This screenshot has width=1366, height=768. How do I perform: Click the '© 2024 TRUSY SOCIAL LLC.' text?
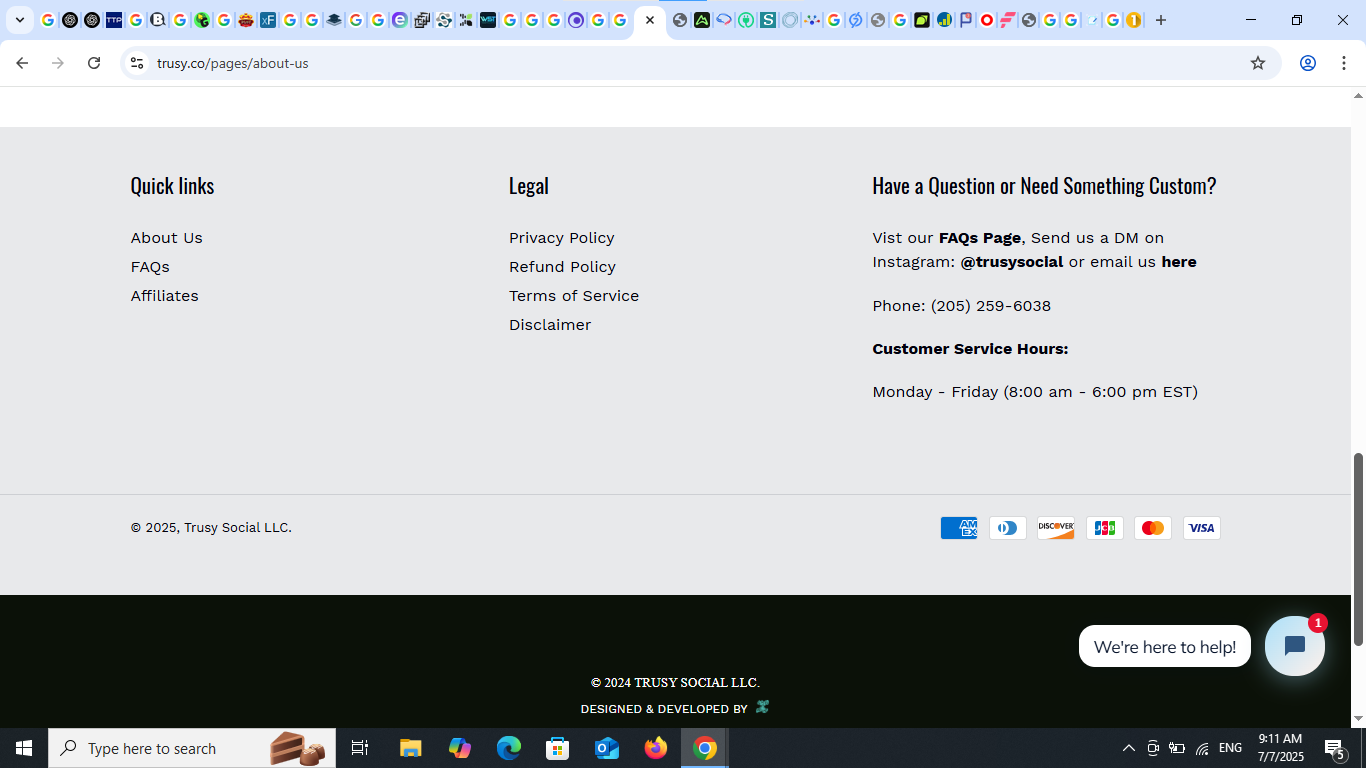pyautogui.click(x=675, y=683)
